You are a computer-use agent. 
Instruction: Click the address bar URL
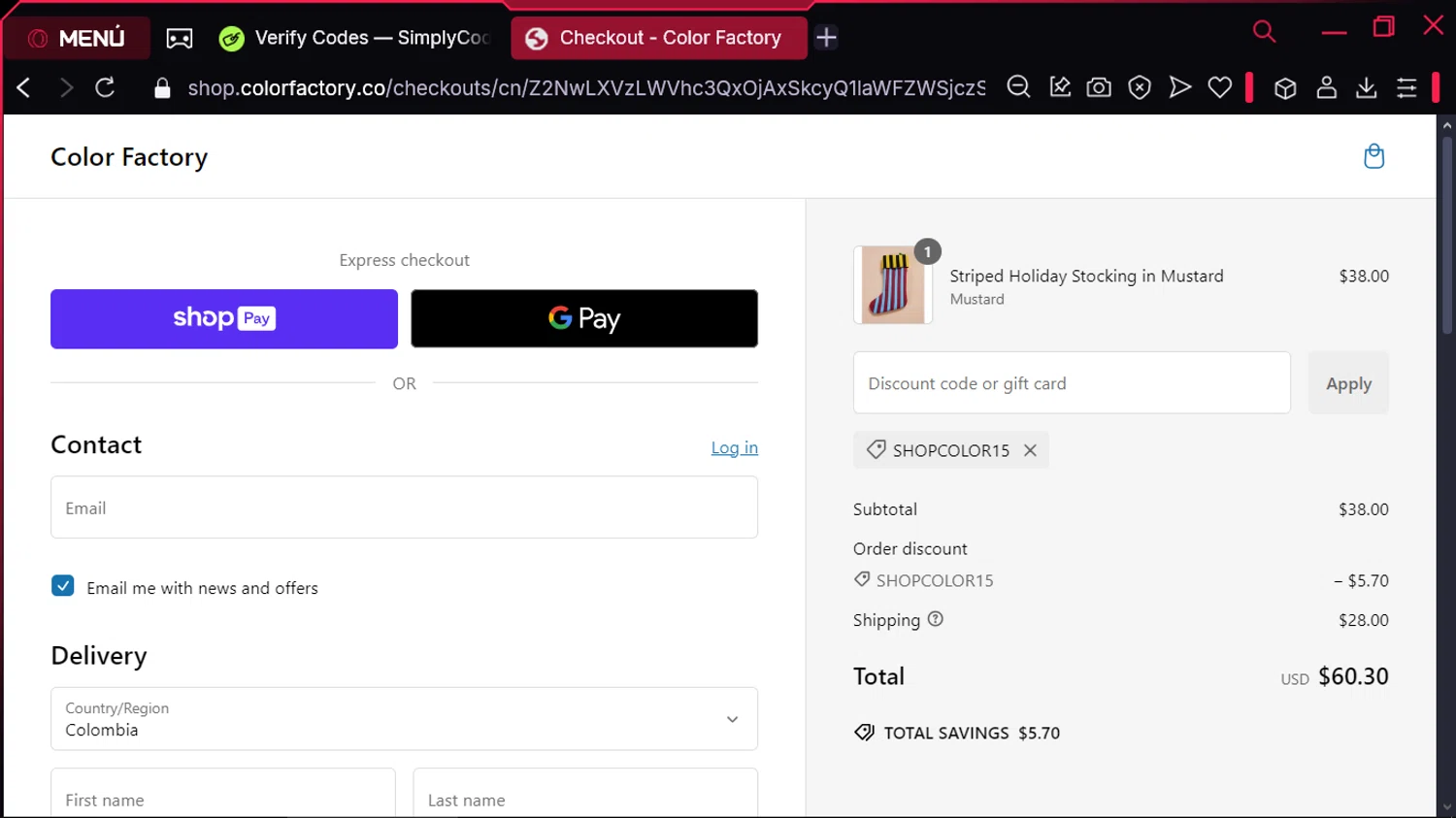coord(586,88)
